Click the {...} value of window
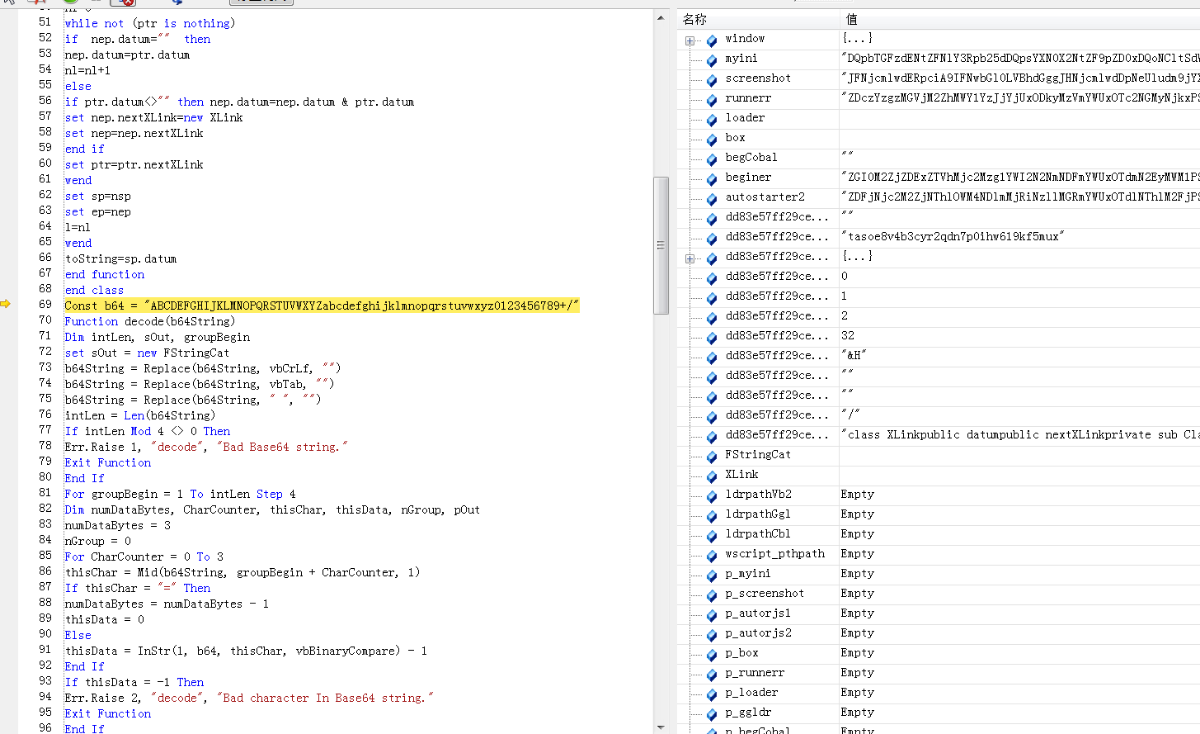Screen dimensions: 1200x734 [x=856, y=39]
